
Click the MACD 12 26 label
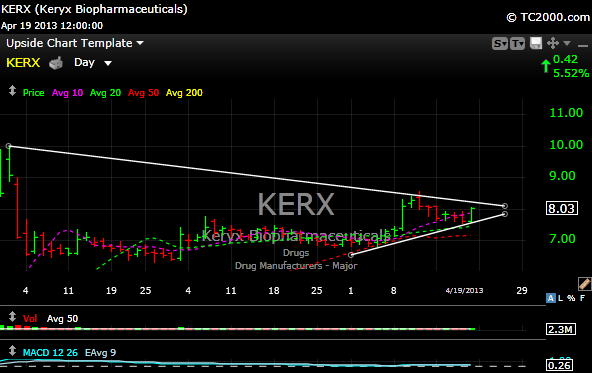point(50,353)
